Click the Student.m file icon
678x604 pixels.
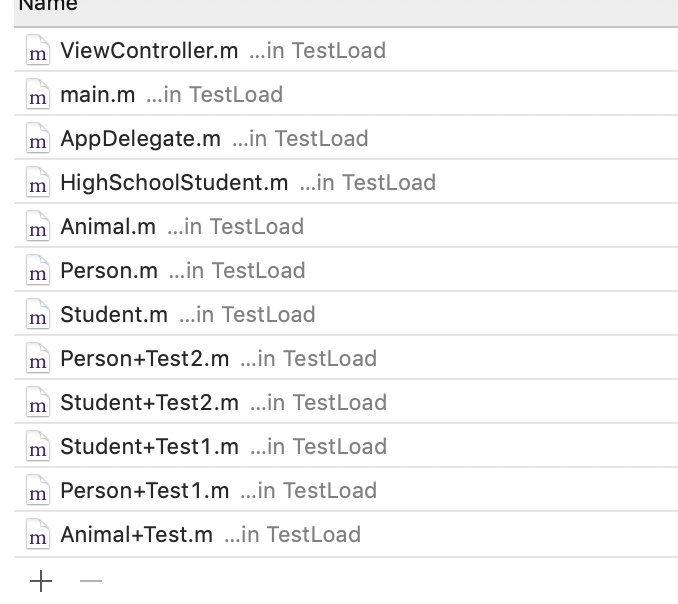[38, 315]
